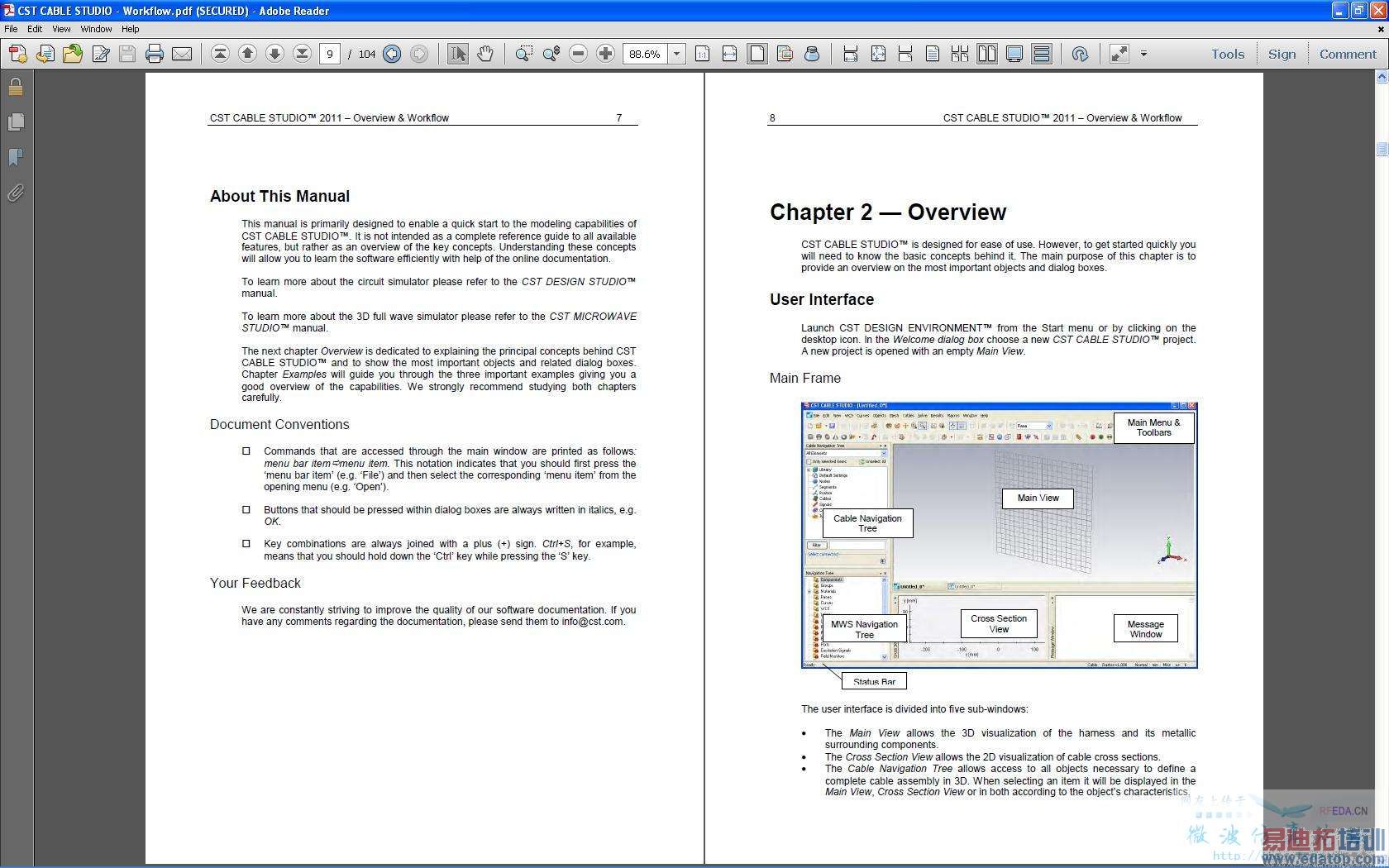This screenshot has height=868, width=1389.
Task: Open the Edit menu
Action: (35, 29)
